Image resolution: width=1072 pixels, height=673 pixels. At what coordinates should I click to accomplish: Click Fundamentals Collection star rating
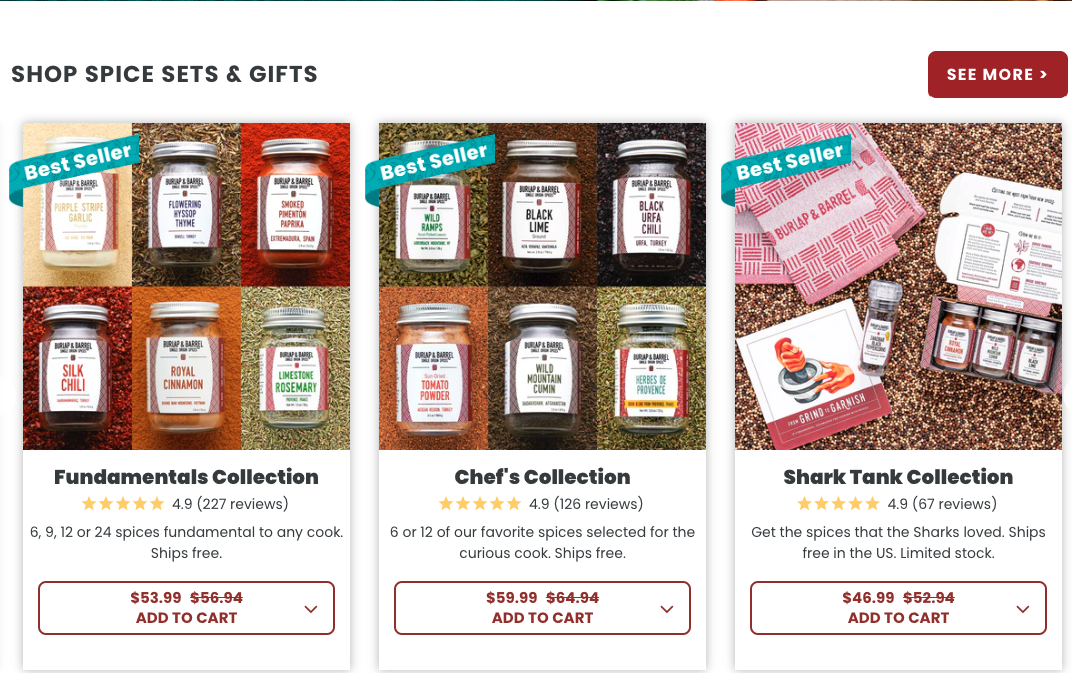123,504
